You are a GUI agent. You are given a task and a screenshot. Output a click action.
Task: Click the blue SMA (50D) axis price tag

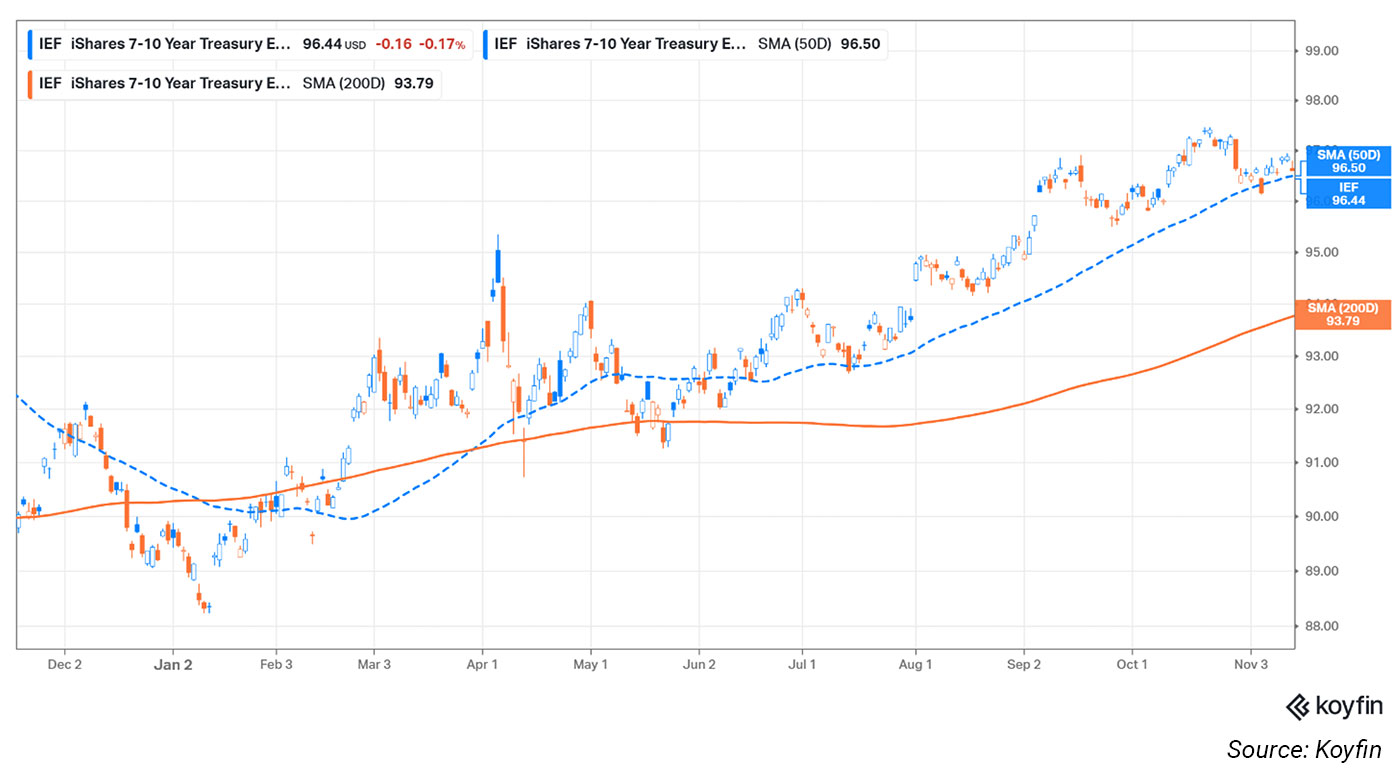click(x=1347, y=161)
